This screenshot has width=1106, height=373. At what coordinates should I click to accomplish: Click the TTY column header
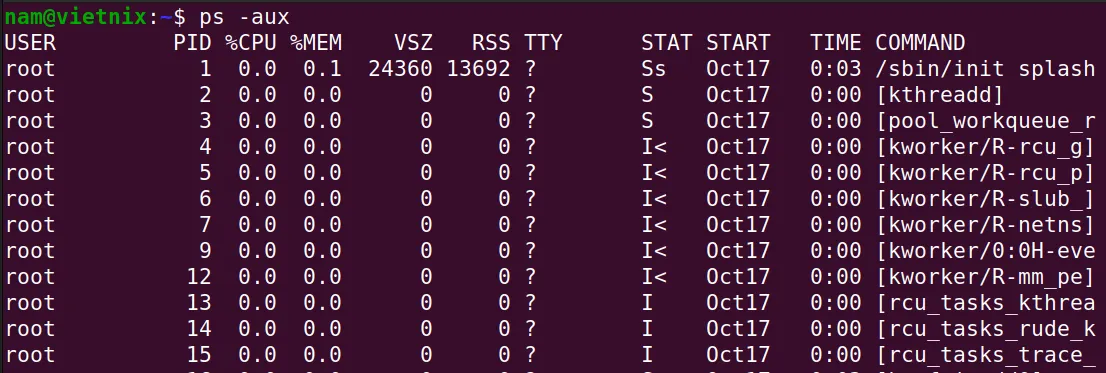pyautogui.click(x=542, y=43)
